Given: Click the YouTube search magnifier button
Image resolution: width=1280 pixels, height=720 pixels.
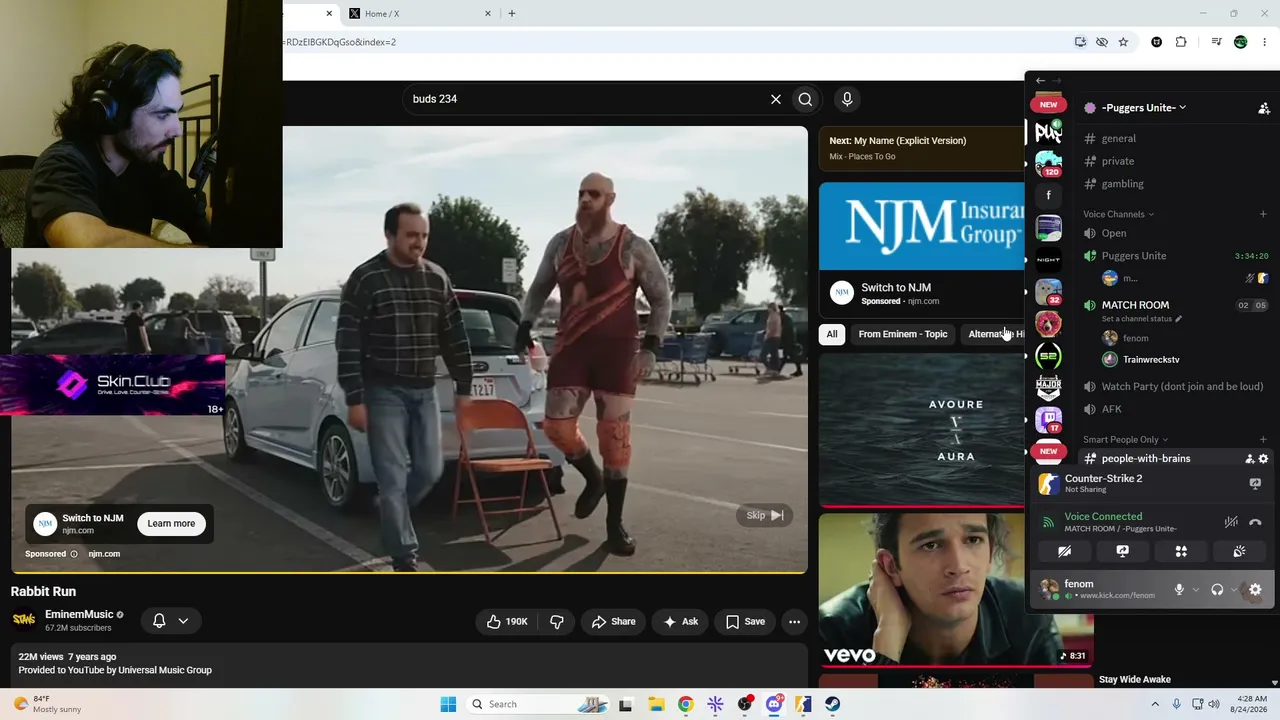Looking at the screenshot, I should 805,99.
